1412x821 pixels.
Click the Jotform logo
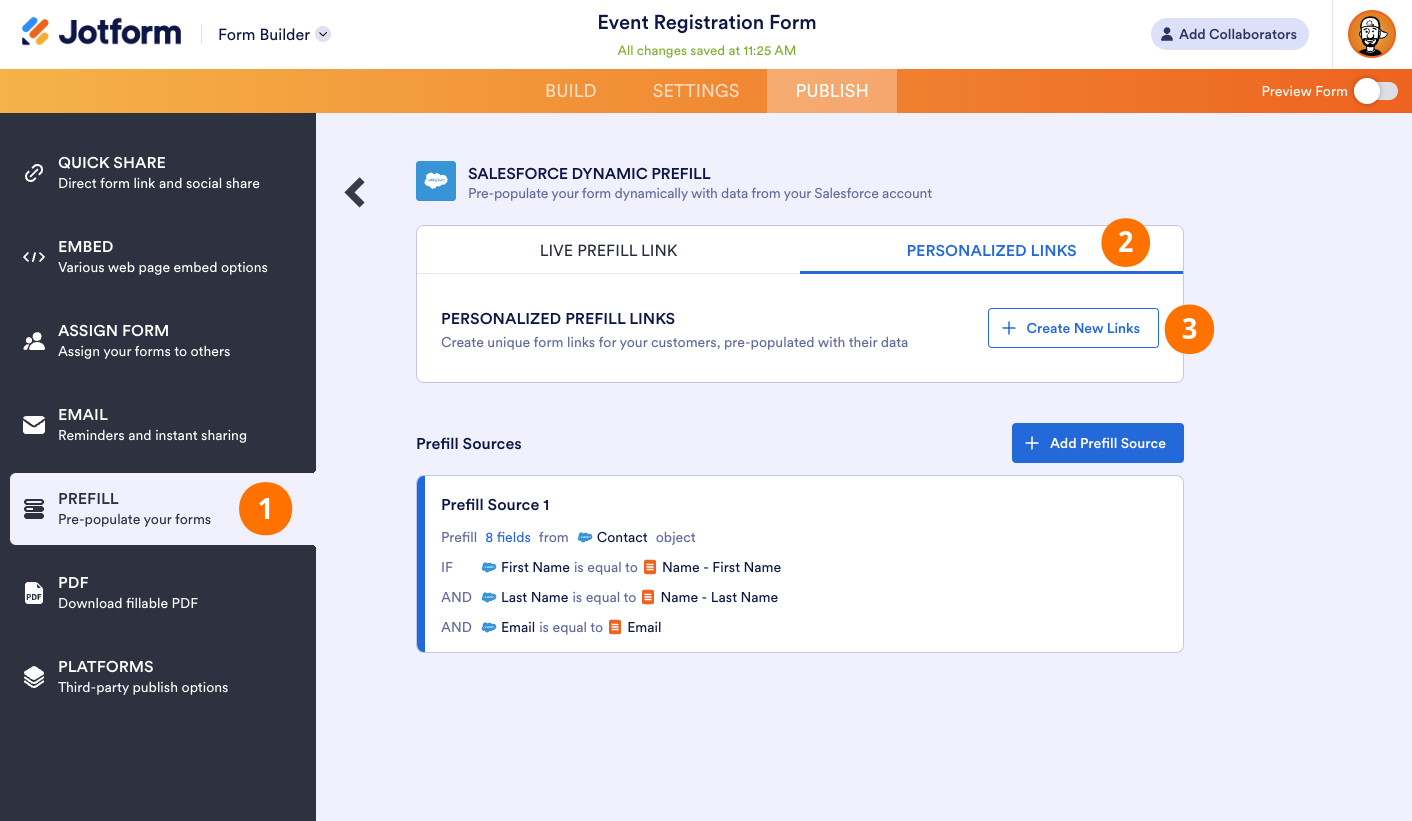click(x=101, y=33)
